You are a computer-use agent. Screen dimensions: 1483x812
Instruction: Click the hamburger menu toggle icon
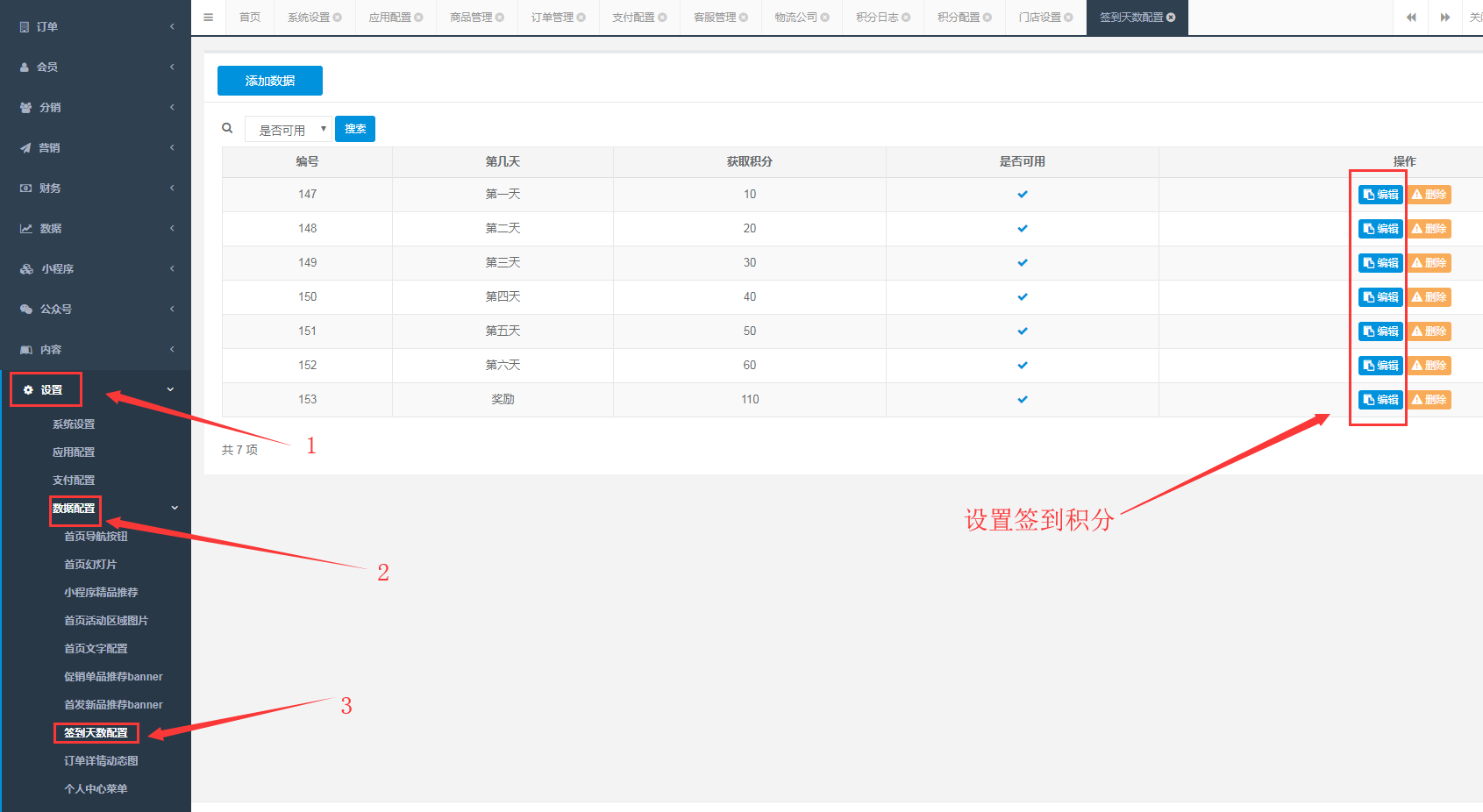[x=208, y=18]
